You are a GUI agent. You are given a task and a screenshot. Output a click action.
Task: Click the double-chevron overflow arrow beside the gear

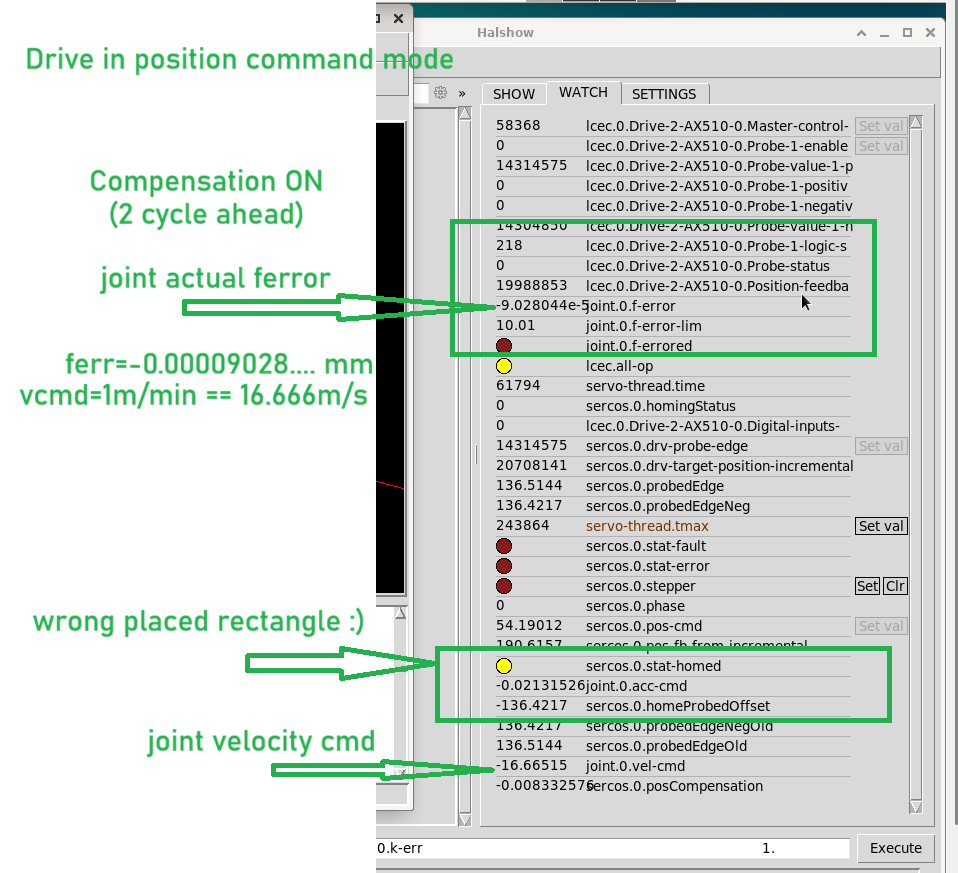click(x=462, y=93)
